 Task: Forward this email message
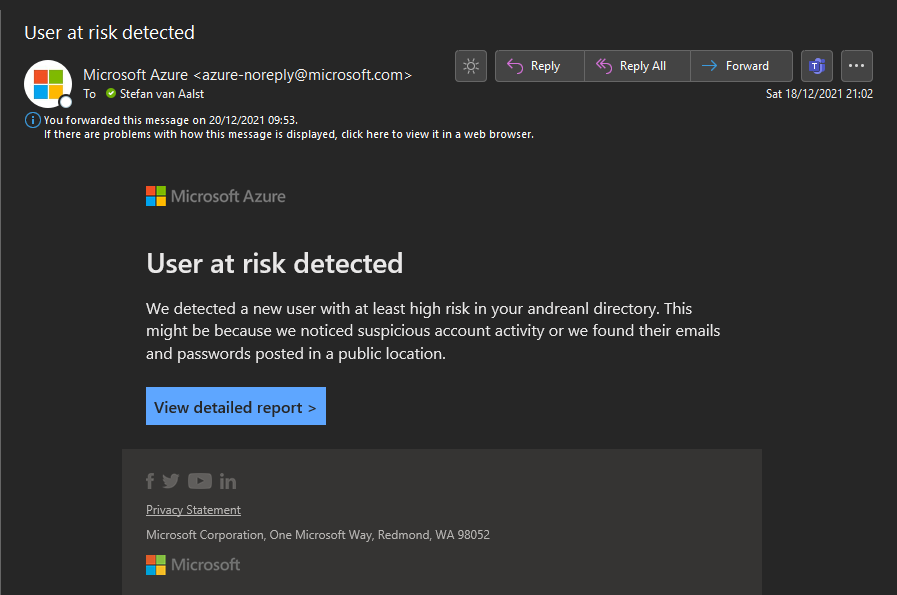click(x=741, y=66)
